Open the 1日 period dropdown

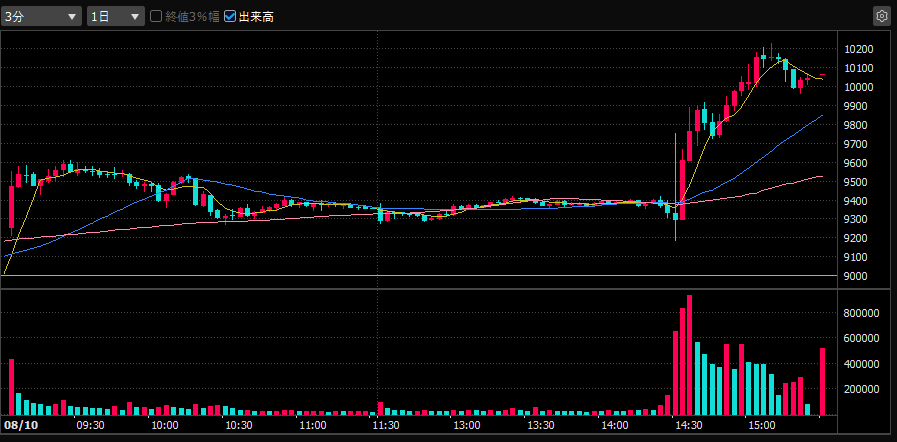pos(116,17)
